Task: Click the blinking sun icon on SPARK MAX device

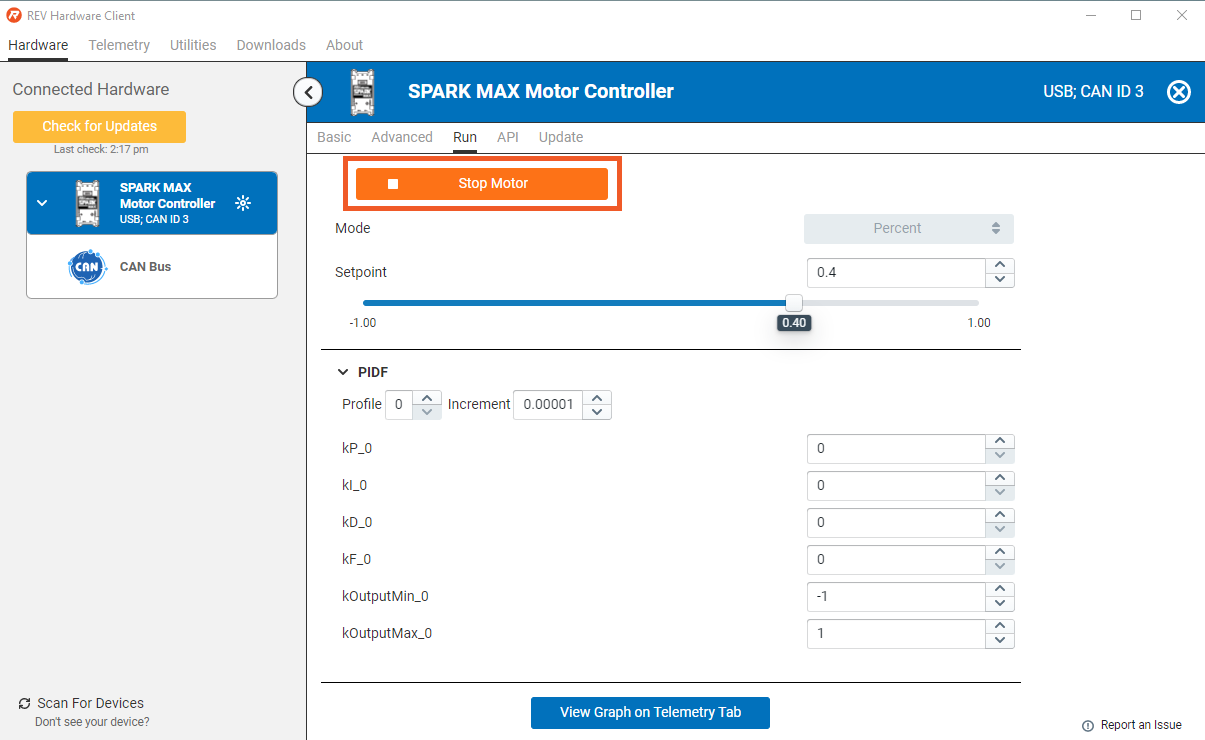Action: (x=242, y=203)
